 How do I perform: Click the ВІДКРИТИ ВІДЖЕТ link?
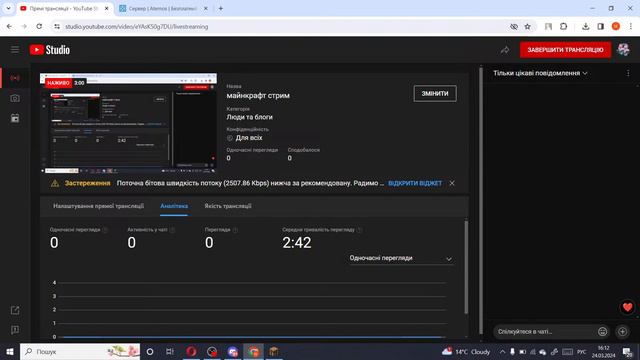click(x=415, y=183)
